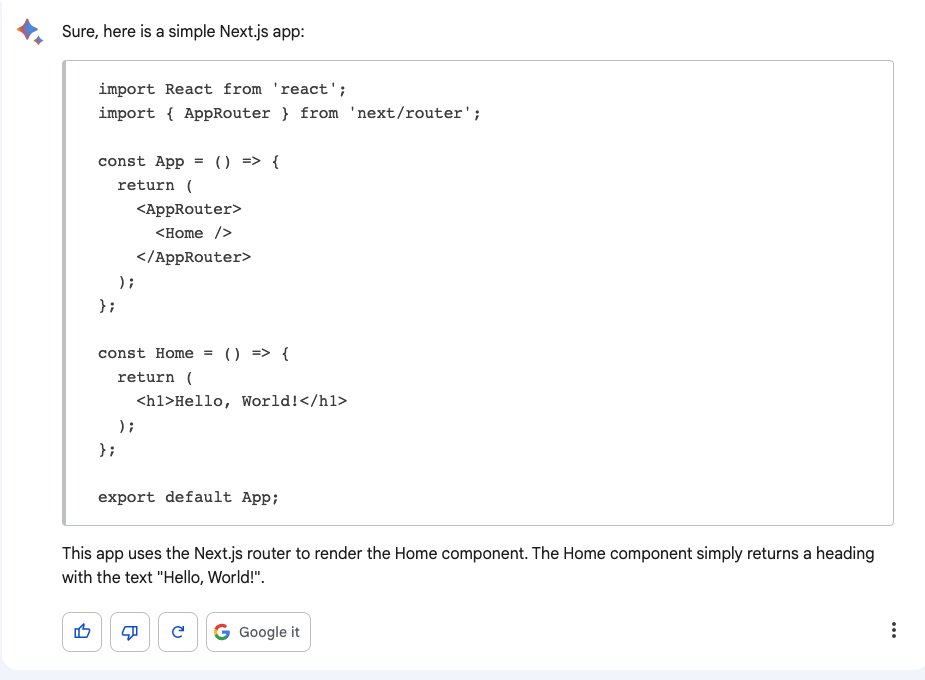Click the code line "const App = () => {"
Viewport: 925px width, 680px height.
(189, 161)
